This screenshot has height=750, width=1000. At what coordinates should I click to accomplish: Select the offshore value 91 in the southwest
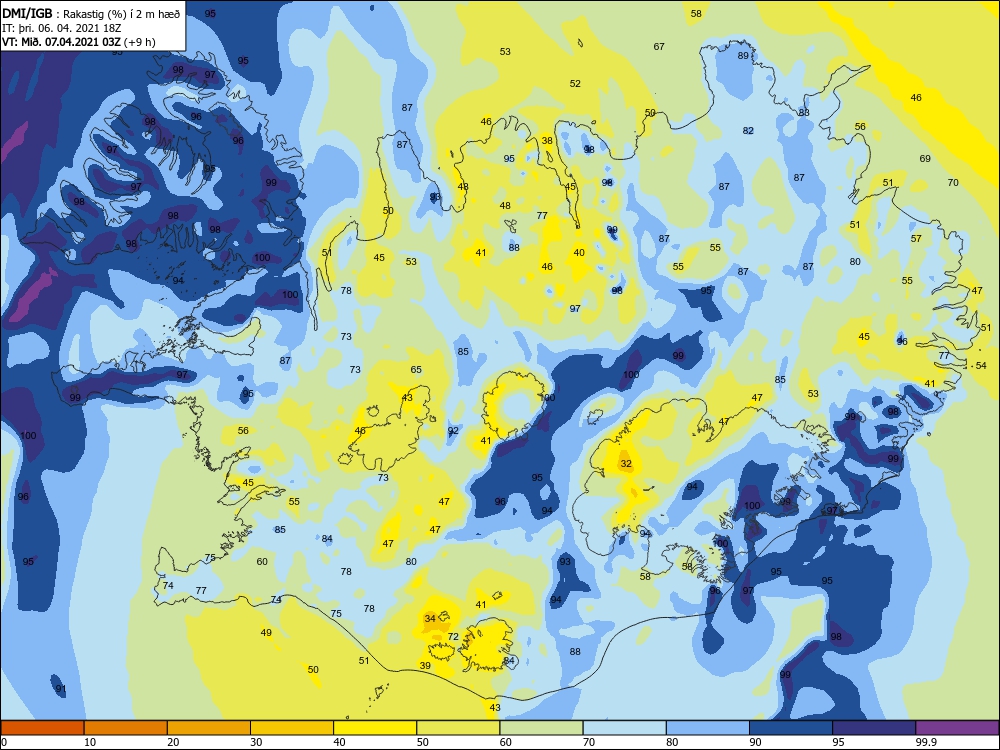tap(61, 689)
